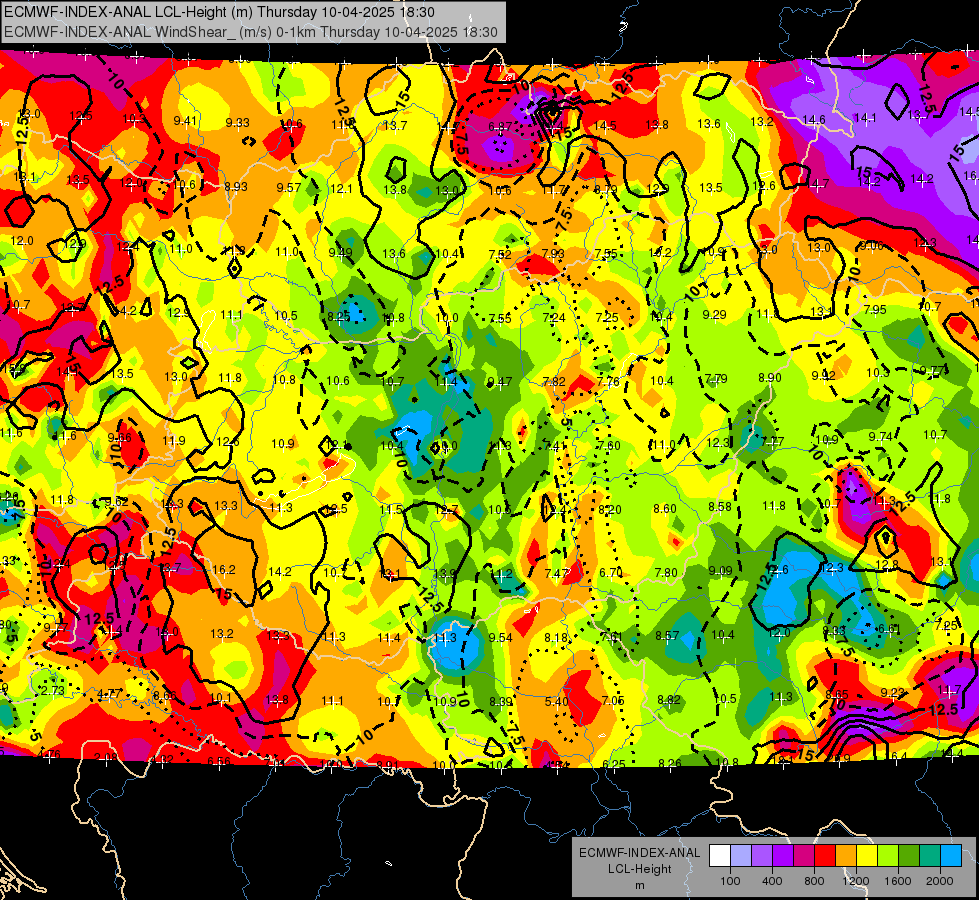Click the grid value '8.57' on the map
This screenshot has height=900, width=979.
[667, 636]
